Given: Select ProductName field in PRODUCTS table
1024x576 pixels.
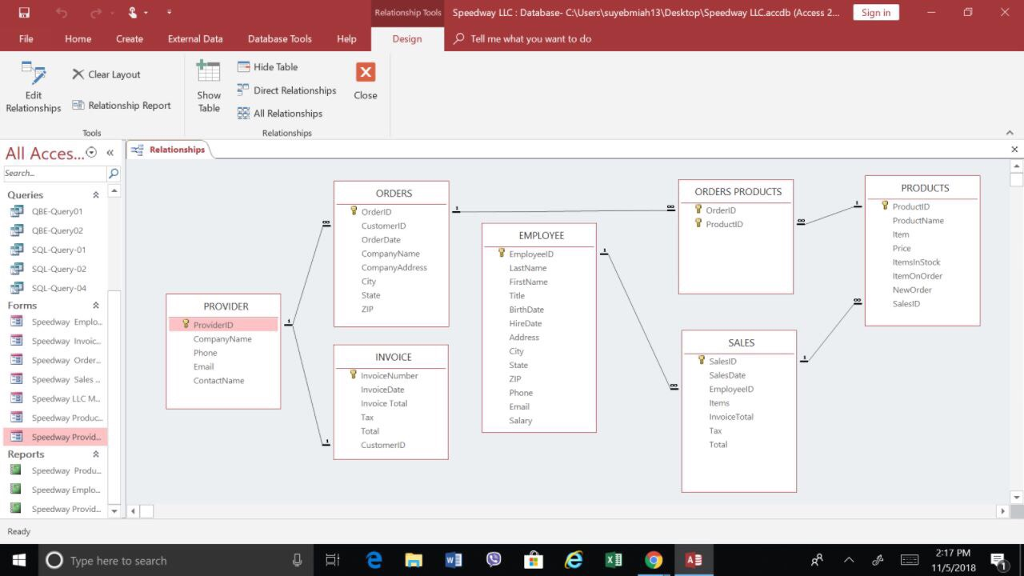Looking at the screenshot, I should click(918, 221).
